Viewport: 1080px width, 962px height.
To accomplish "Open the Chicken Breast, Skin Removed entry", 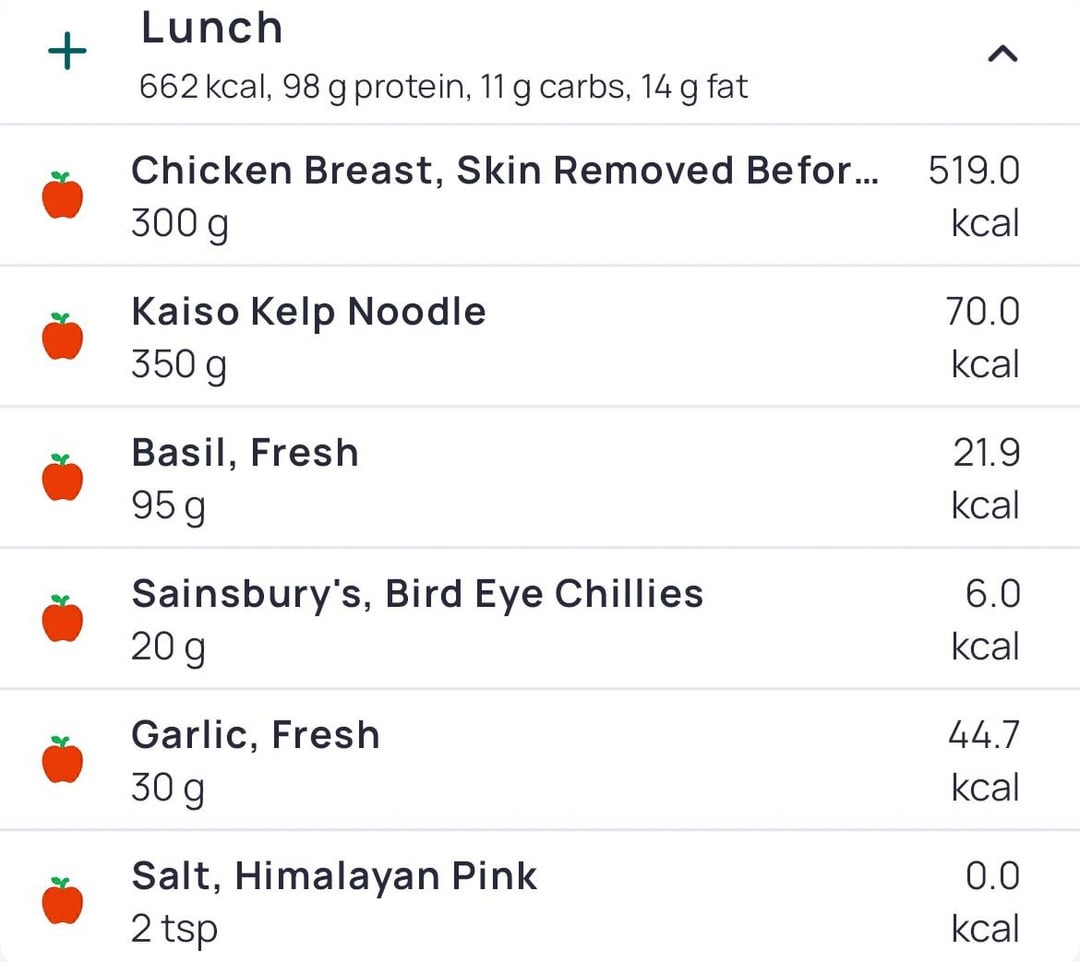I will click(540, 196).
